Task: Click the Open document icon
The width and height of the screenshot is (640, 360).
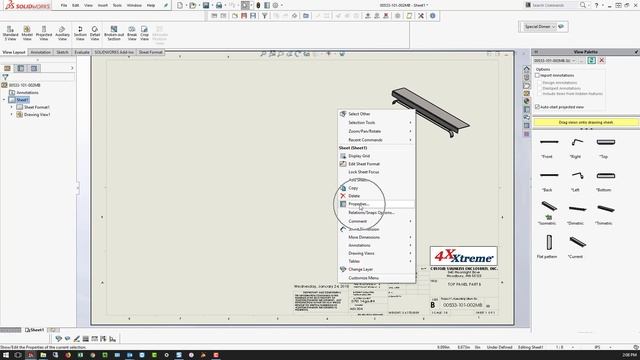Action: click(x=193, y=5)
